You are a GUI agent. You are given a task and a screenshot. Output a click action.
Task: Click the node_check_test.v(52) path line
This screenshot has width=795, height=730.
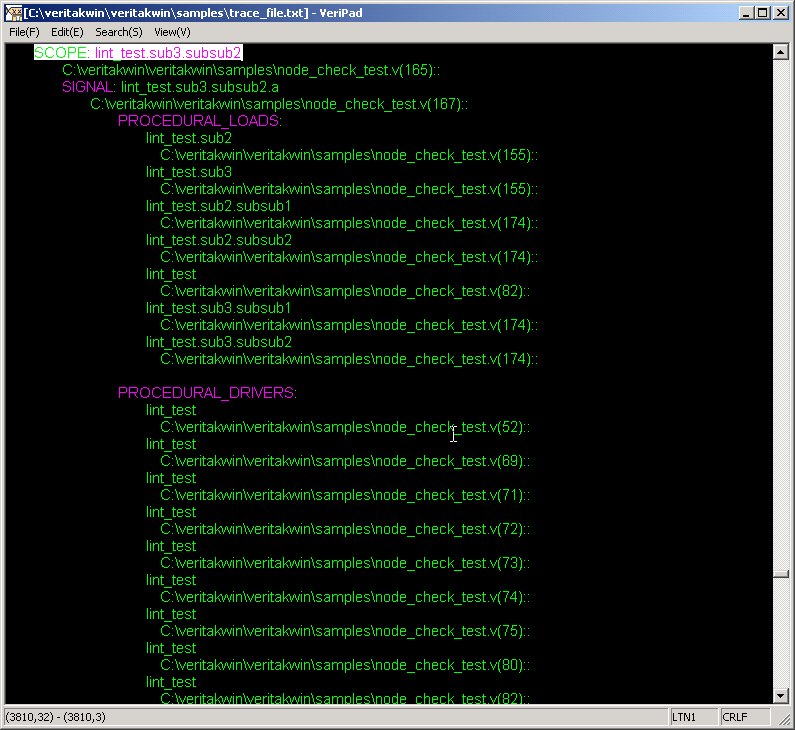tap(345, 427)
